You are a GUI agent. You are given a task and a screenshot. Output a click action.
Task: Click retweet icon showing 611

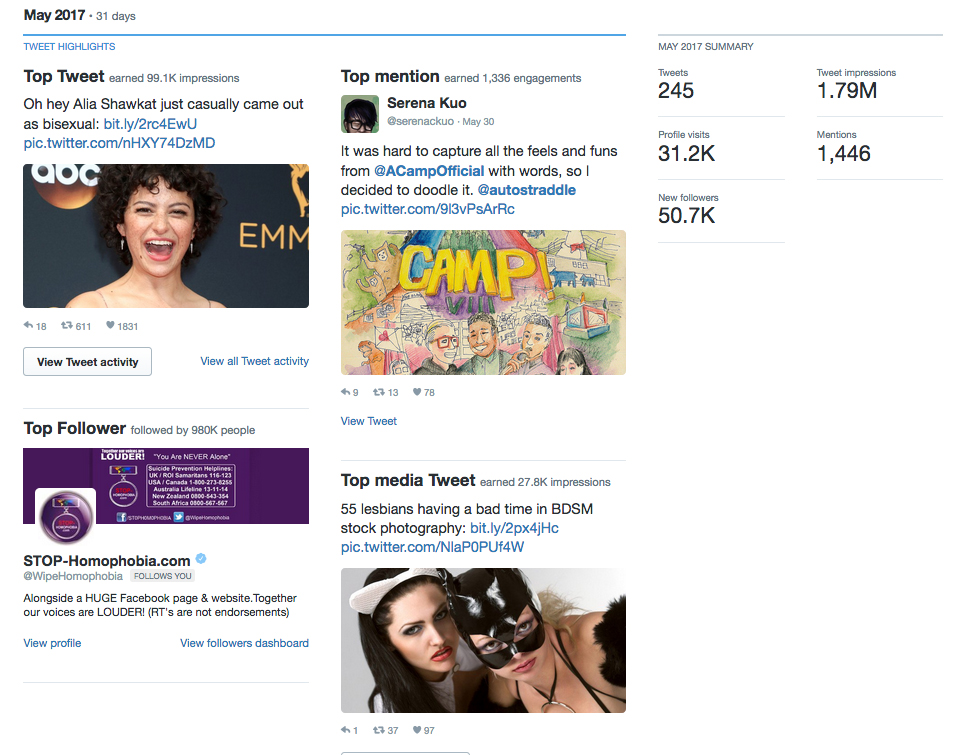click(66, 325)
